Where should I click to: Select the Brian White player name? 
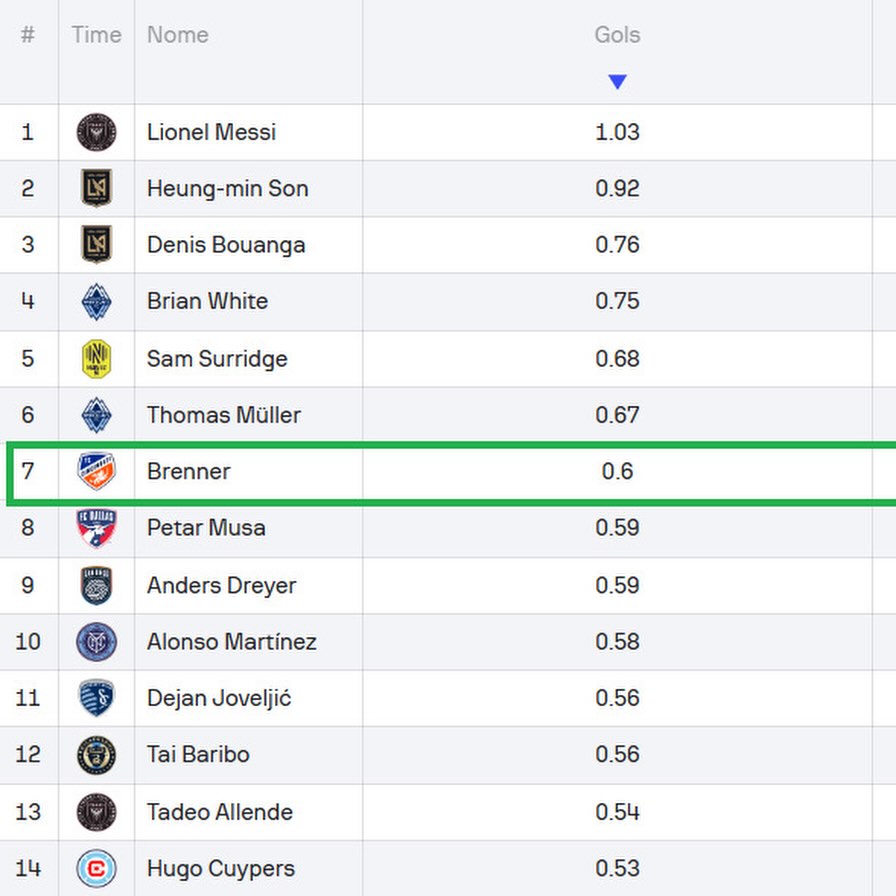tap(207, 301)
